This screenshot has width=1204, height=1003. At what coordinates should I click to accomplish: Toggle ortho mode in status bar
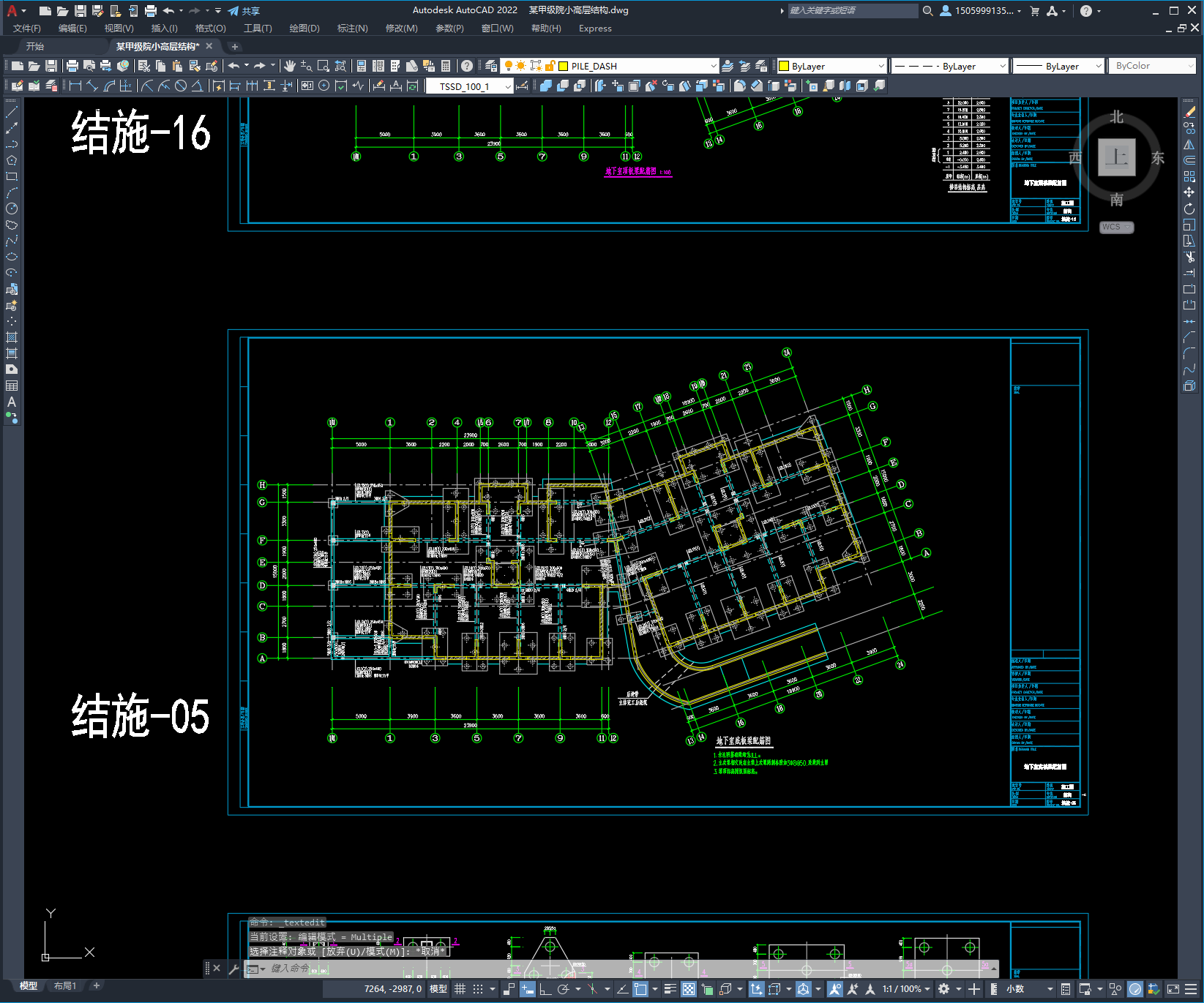545,989
